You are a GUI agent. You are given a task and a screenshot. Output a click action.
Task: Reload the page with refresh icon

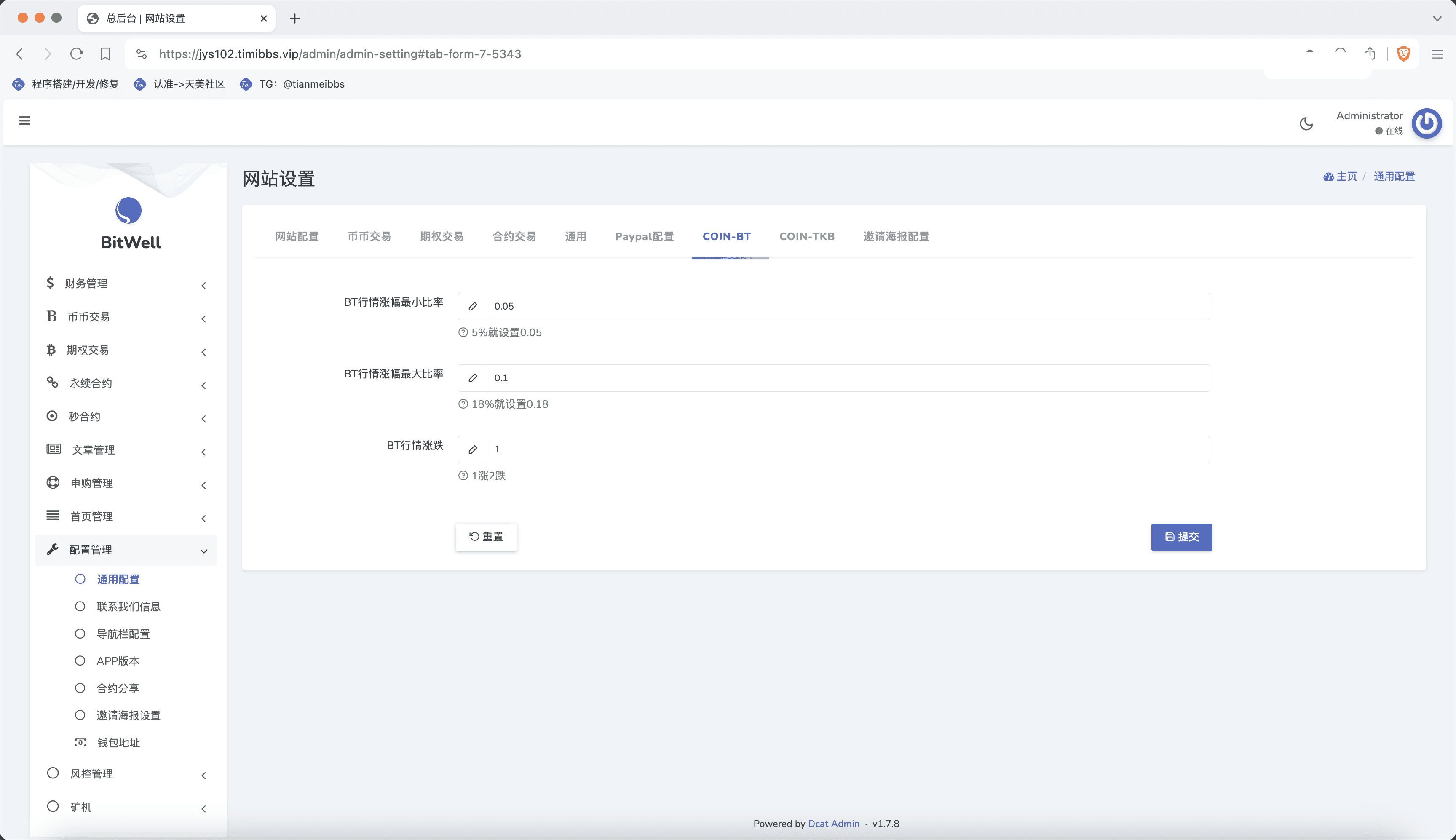(76, 54)
